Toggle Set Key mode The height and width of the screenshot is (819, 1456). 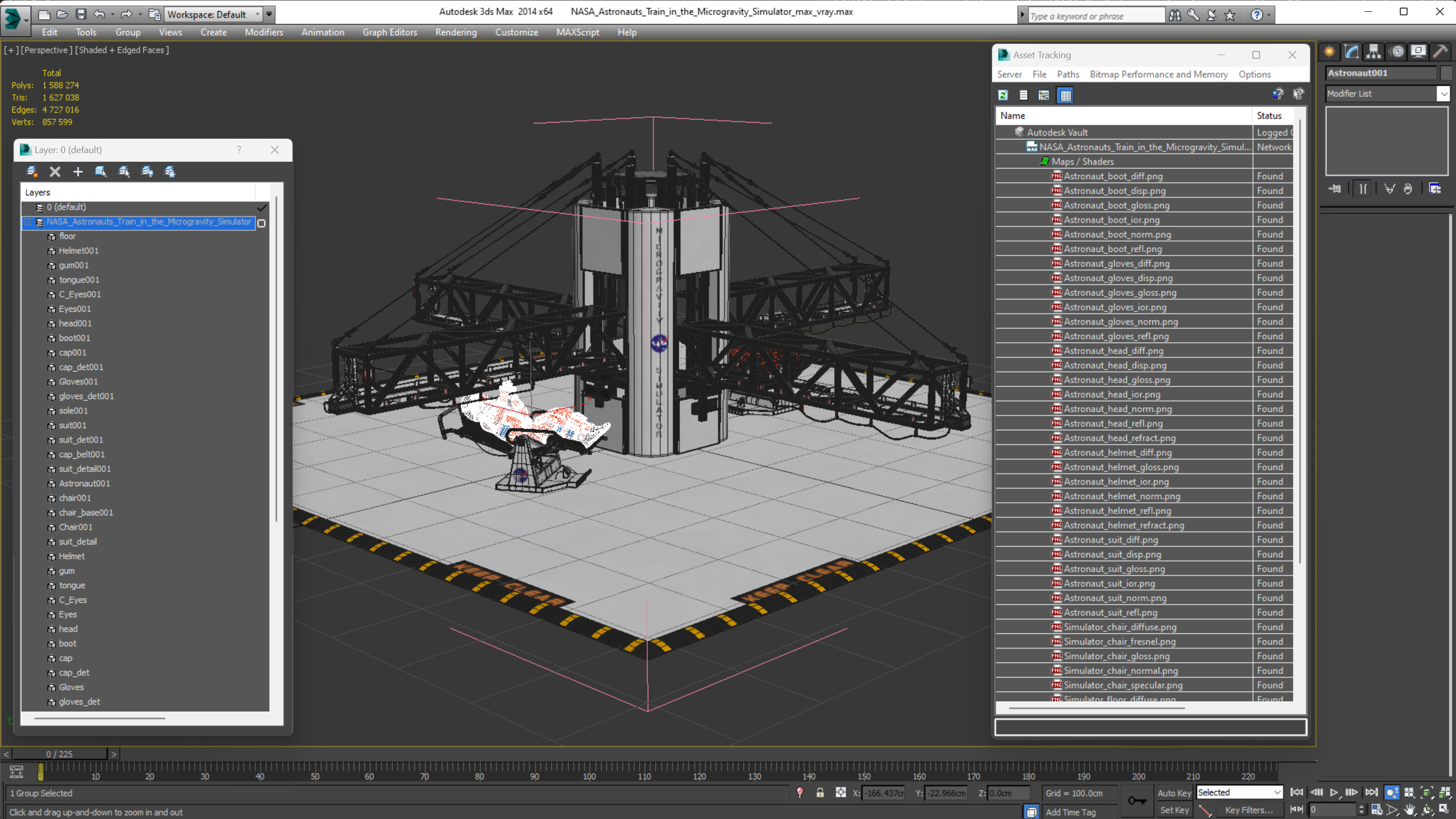1174,809
